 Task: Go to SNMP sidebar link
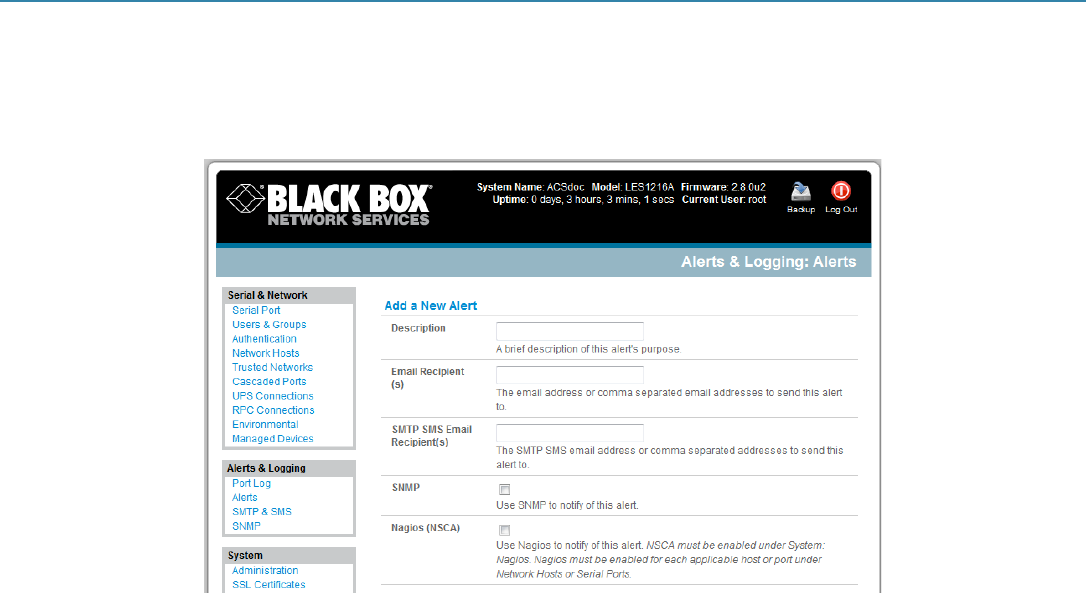tap(246, 526)
